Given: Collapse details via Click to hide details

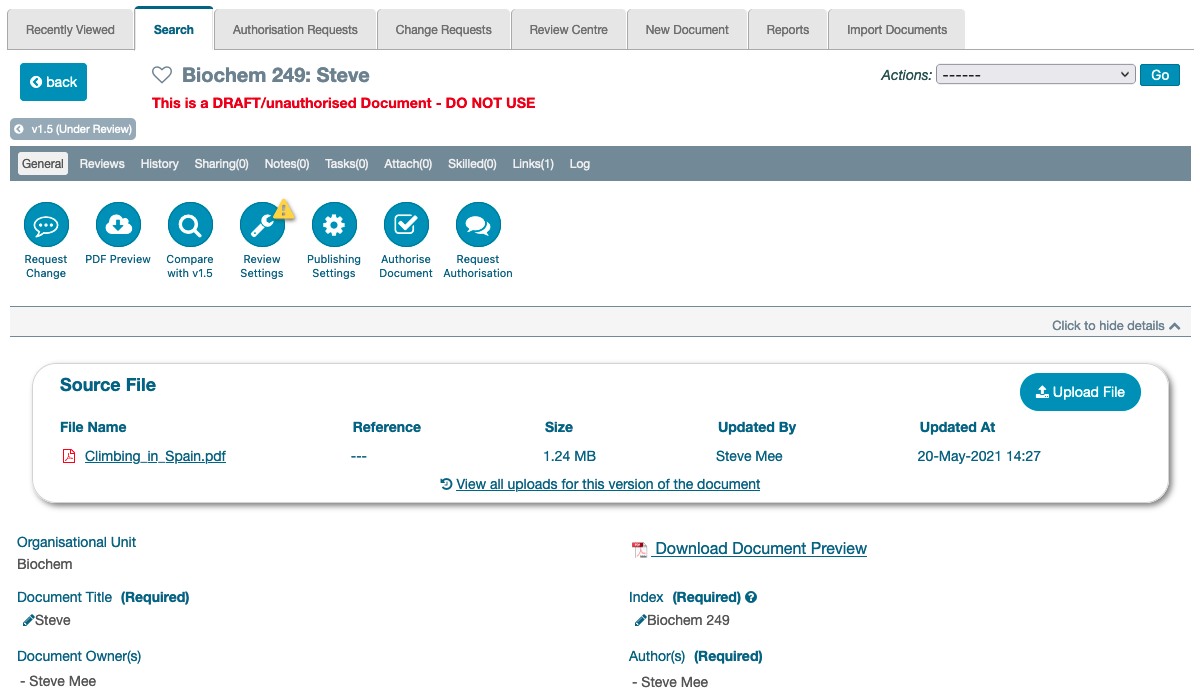Looking at the screenshot, I should [x=1116, y=326].
